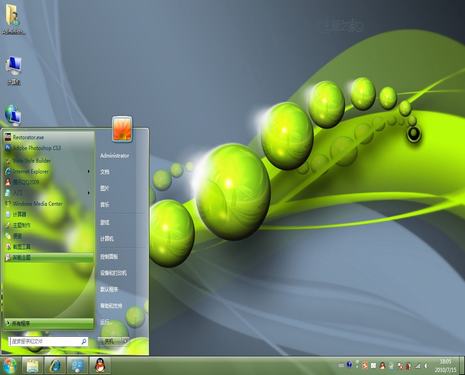Open the volume speaker tray icon
The image size is (465, 375).
coord(426,366)
